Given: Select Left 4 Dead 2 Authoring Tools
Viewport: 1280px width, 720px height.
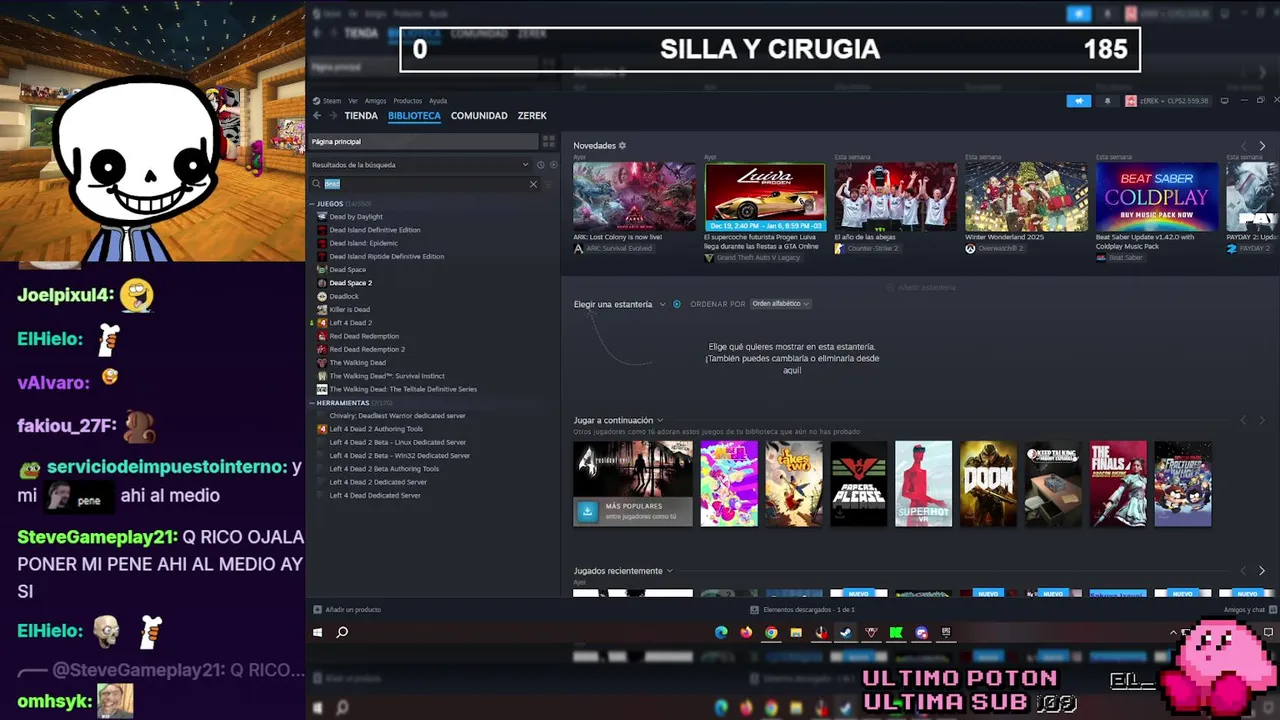Looking at the screenshot, I should (x=376, y=429).
